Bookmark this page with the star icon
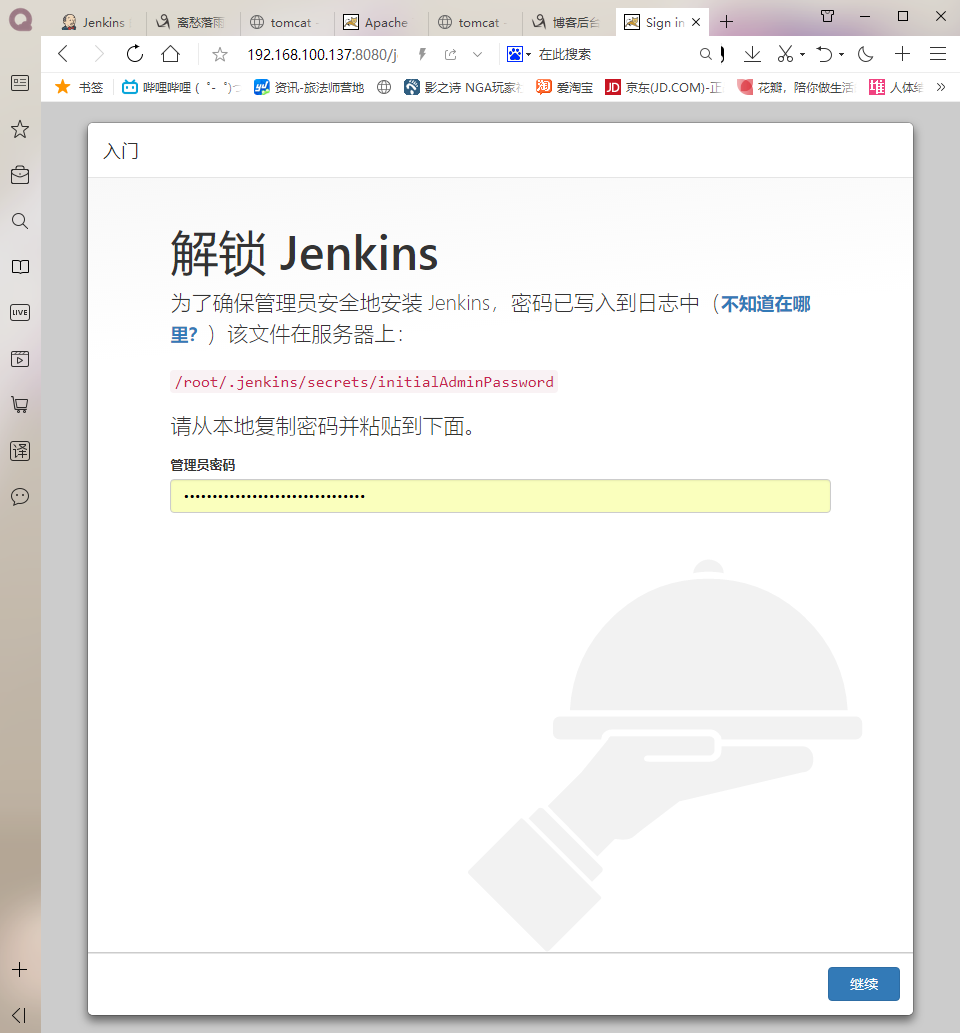Image resolution: width=960 pixels, height=1033 pixels. point(220,55)
